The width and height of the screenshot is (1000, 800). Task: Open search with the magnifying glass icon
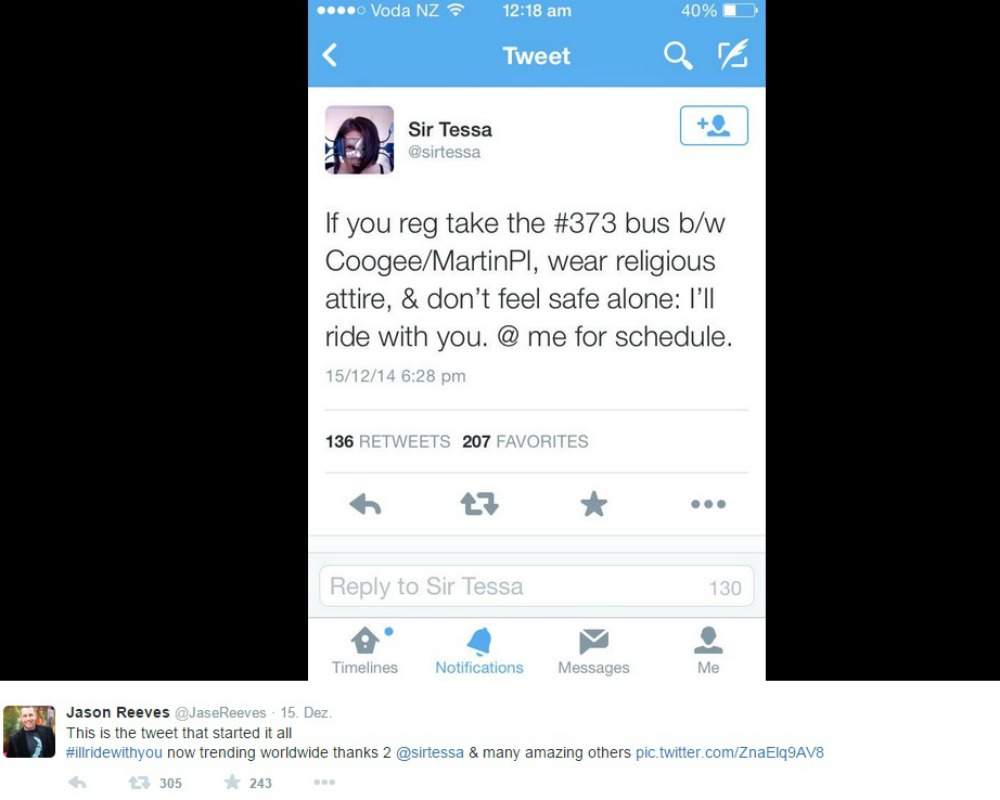(x=677, y=56)
